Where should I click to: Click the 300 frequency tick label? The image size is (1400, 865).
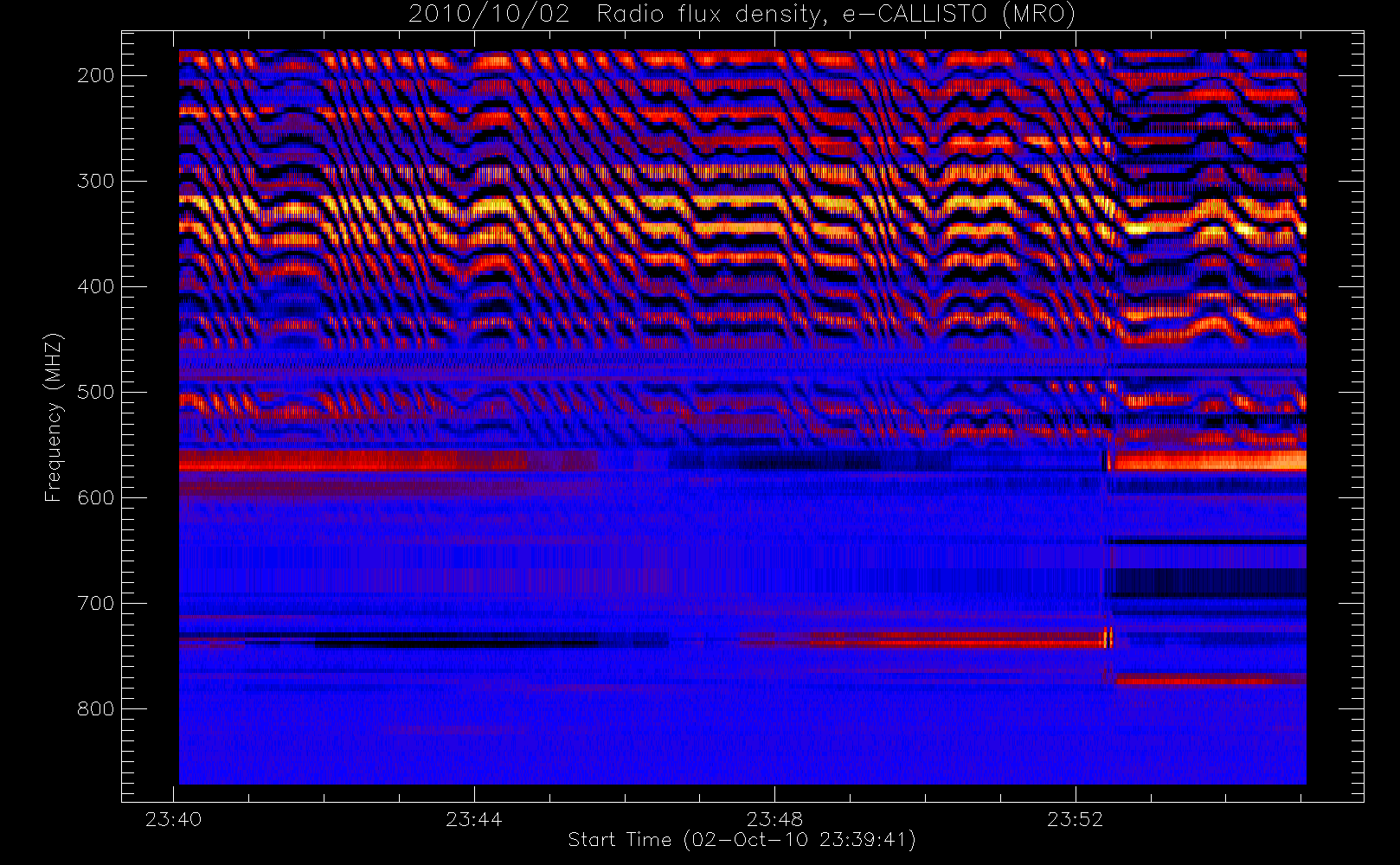[96, 181]
